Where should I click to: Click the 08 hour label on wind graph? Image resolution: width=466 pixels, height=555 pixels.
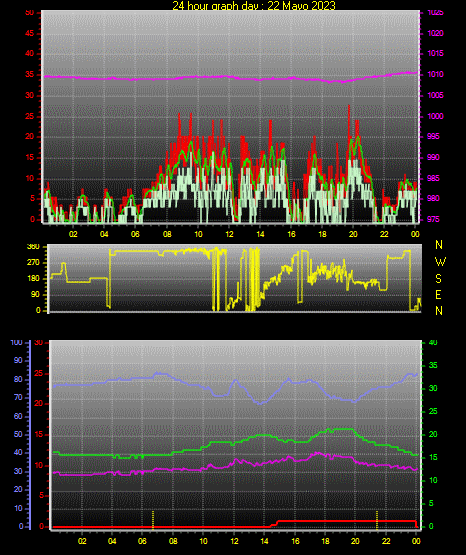click(167, 234)
